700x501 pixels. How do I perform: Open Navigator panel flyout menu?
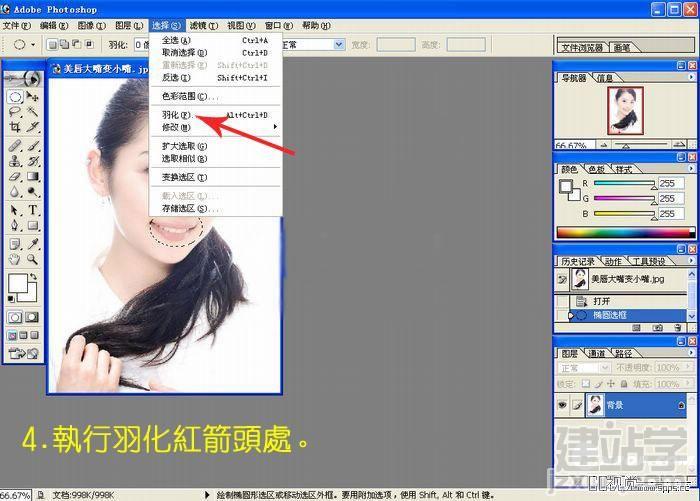point(691,77)
